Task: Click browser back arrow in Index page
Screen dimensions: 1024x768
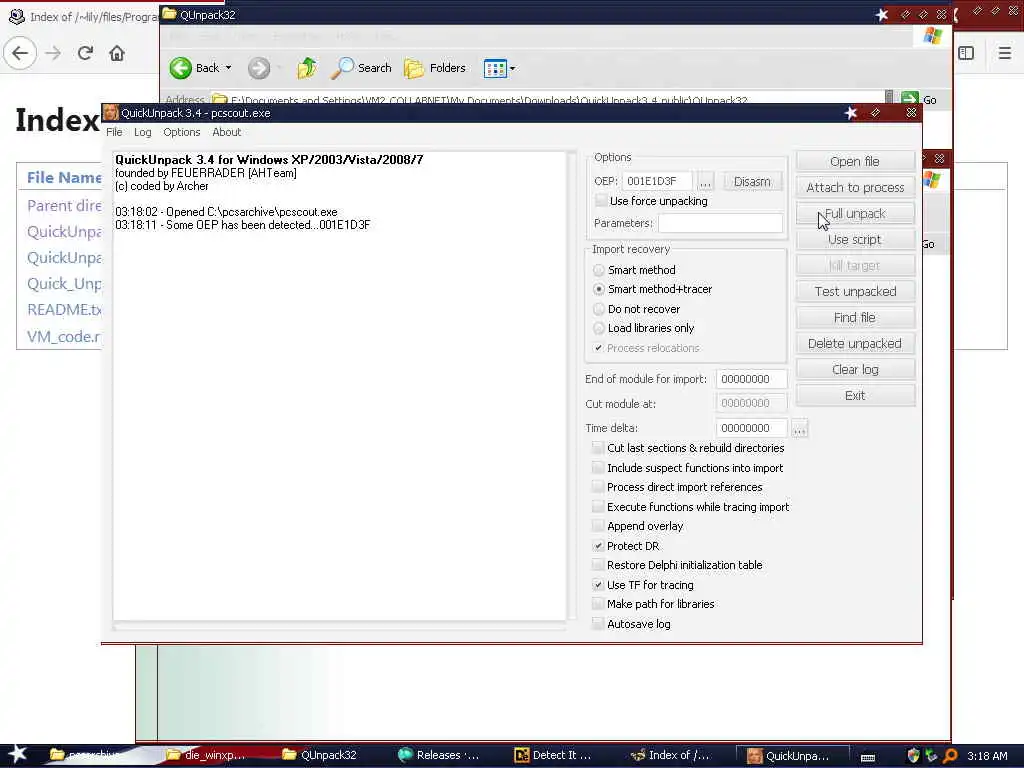Action: pos(20,53)
